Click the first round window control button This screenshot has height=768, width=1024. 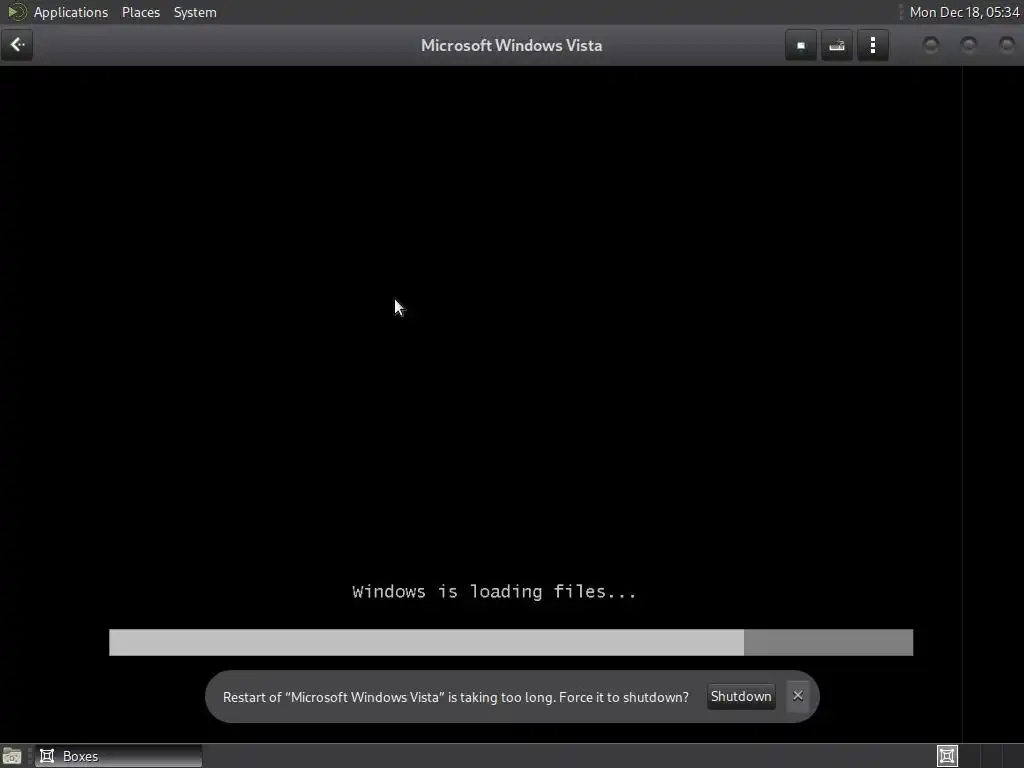[931, 44]
